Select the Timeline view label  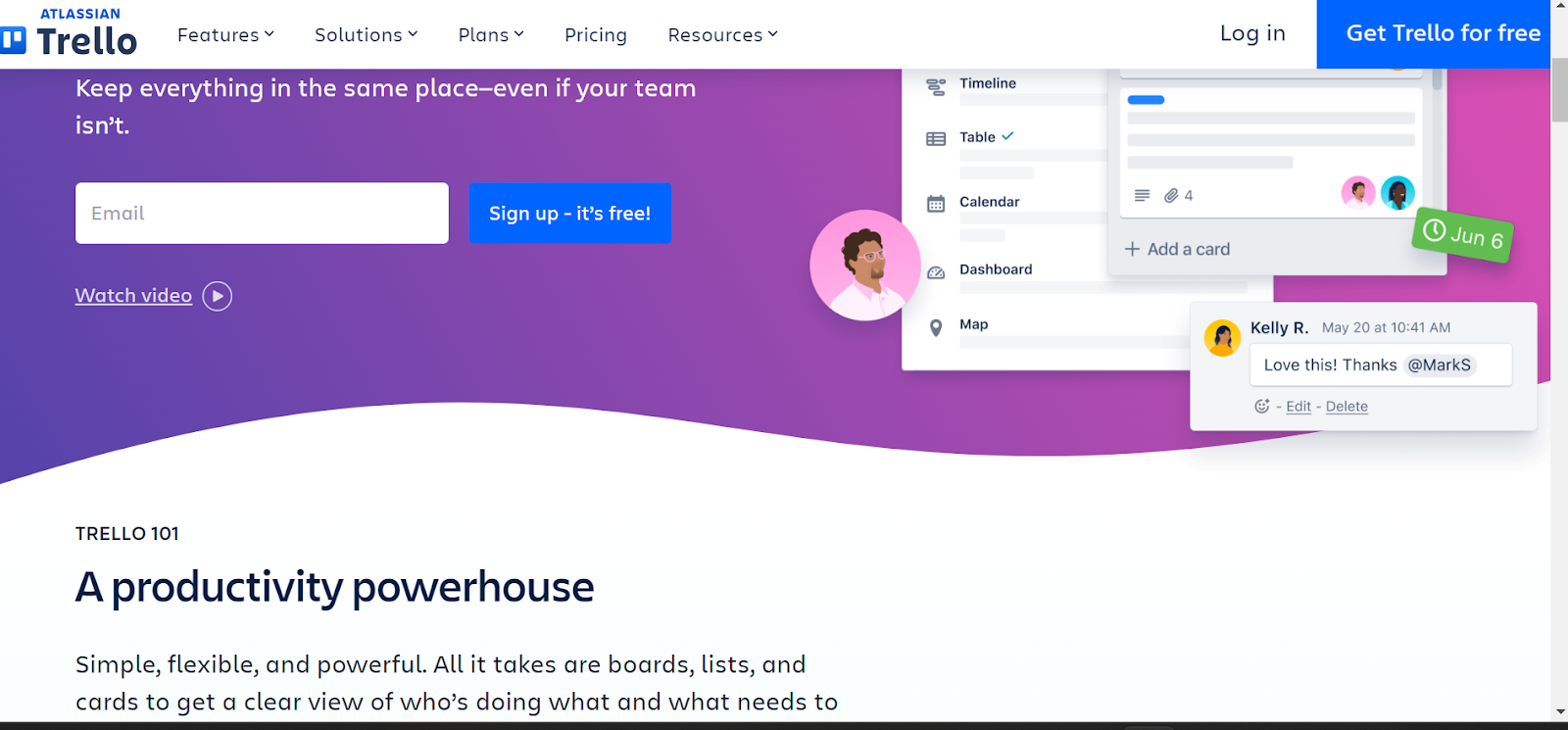point(988,83)
